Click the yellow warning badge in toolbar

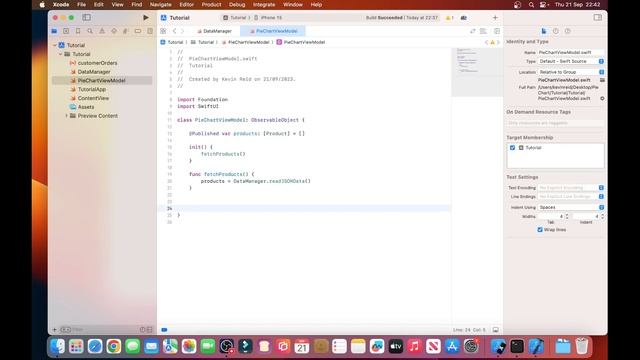coord(449,18)
